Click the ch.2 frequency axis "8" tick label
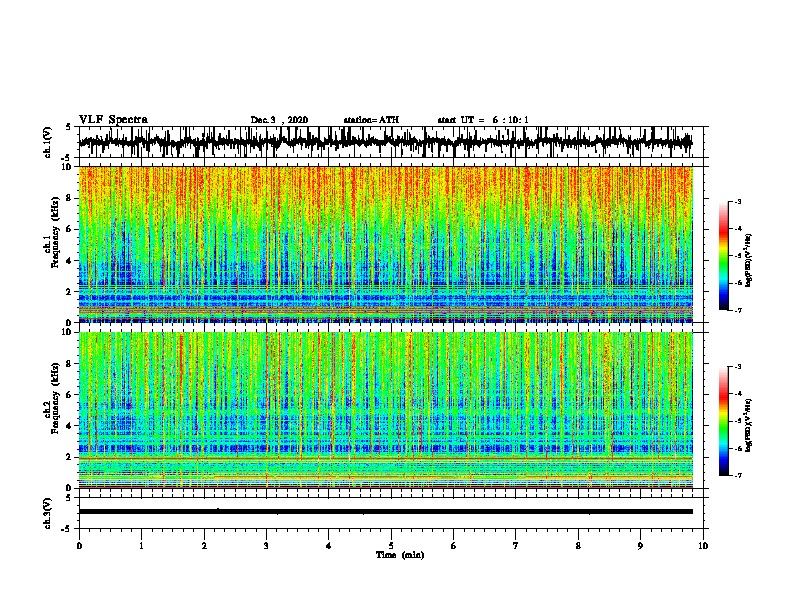 coord(69,364)
